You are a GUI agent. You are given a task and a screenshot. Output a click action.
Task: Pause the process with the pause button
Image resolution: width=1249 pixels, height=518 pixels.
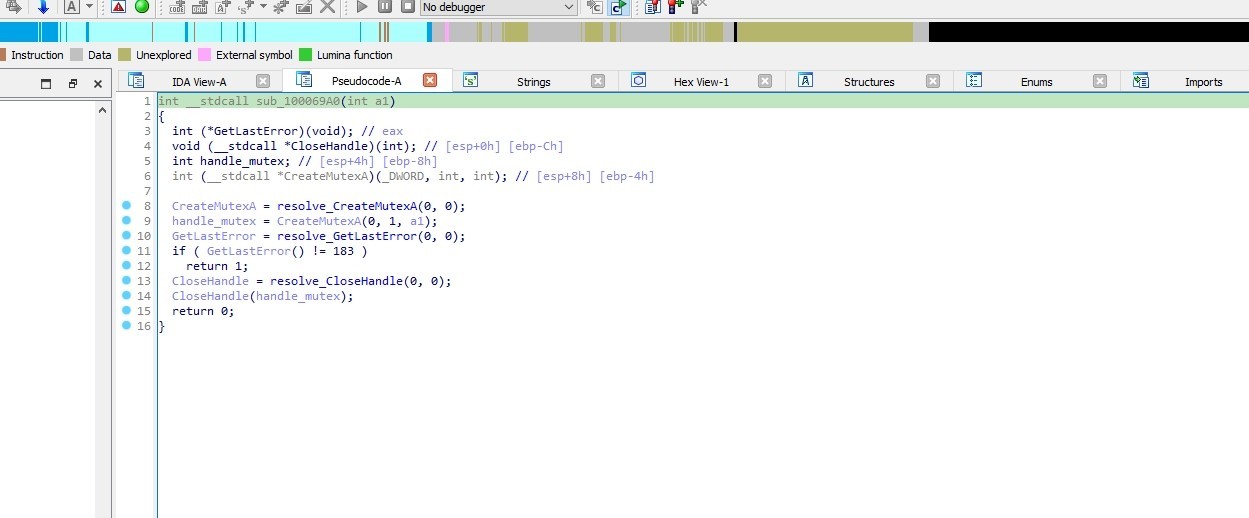tap(385, 6)
